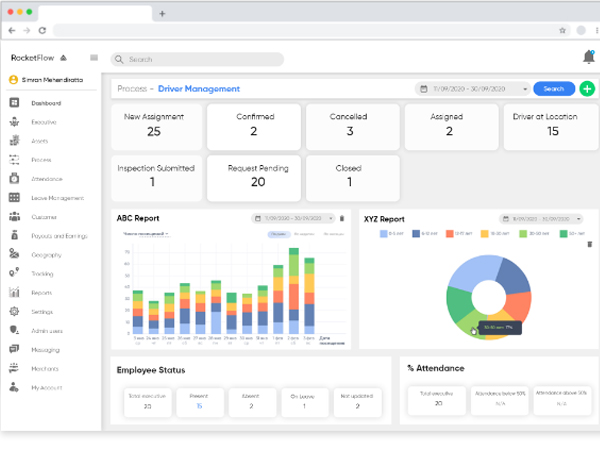Click the orange legend swatch in XYZ Report
The image size is (600, 450).
point(450,234)
